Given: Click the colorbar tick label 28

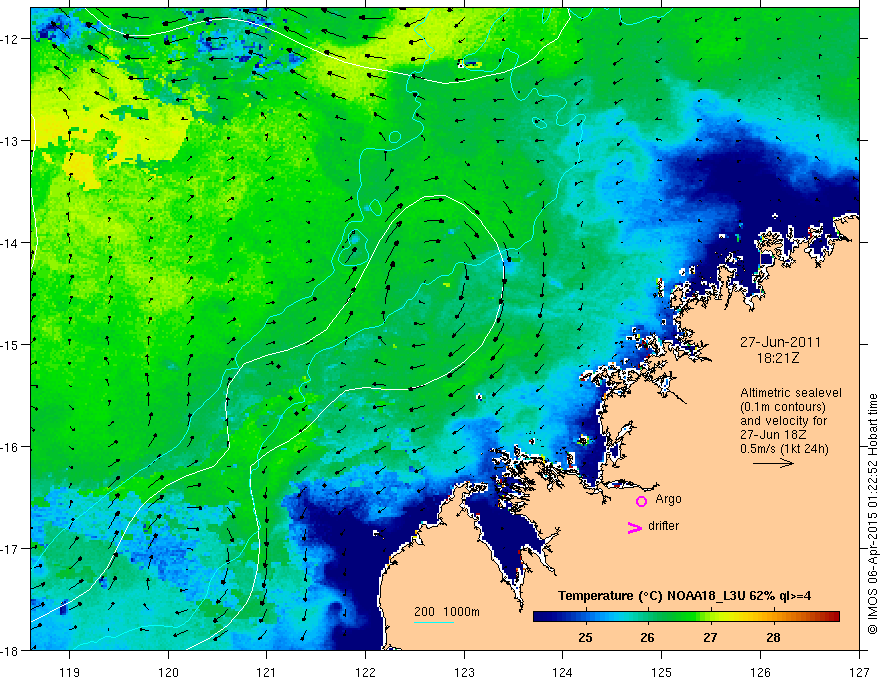Looking at the screenshot, I should tap(773, 638).
